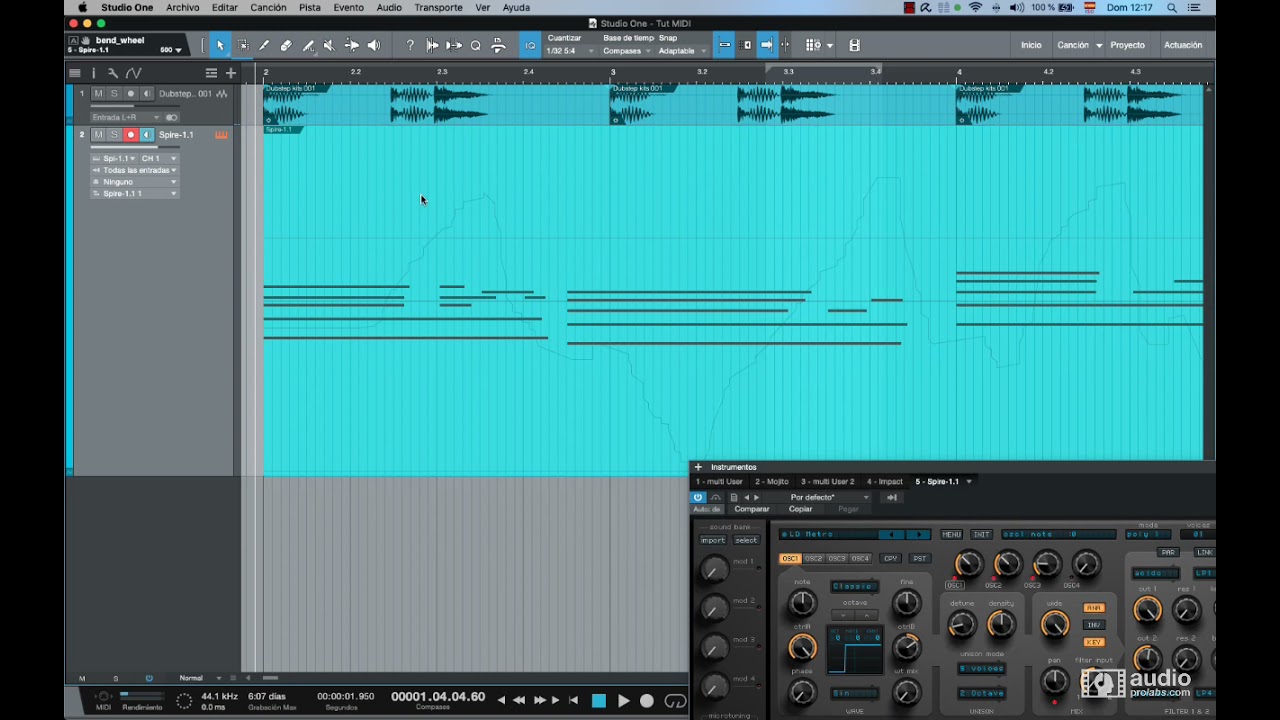1280x720 pixels.
Task: Solo the Spire-1.1 track
Action: (114, 135)
